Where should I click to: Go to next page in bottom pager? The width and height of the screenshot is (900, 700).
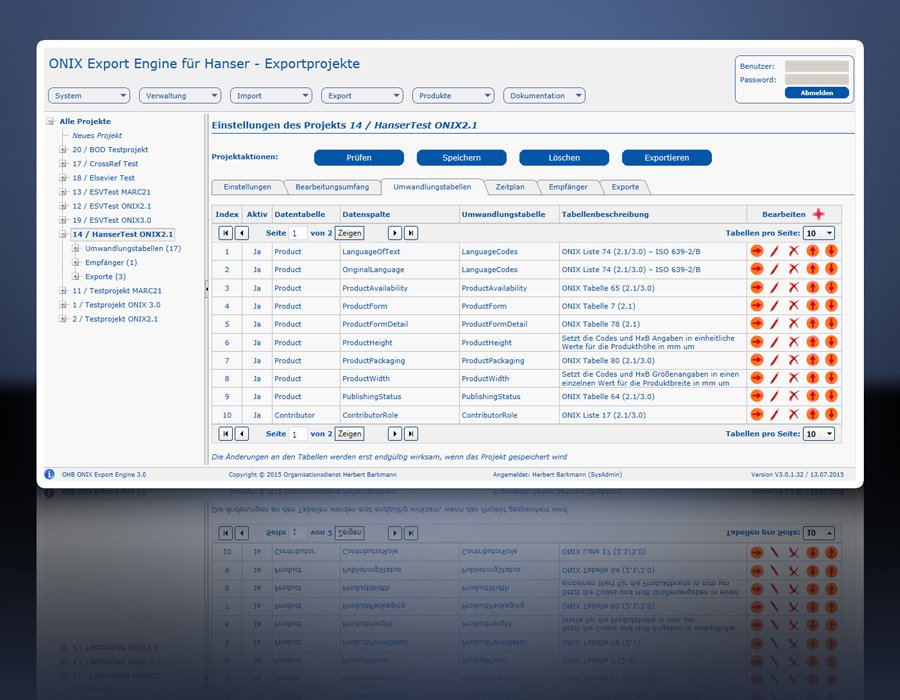click(395, 434)
